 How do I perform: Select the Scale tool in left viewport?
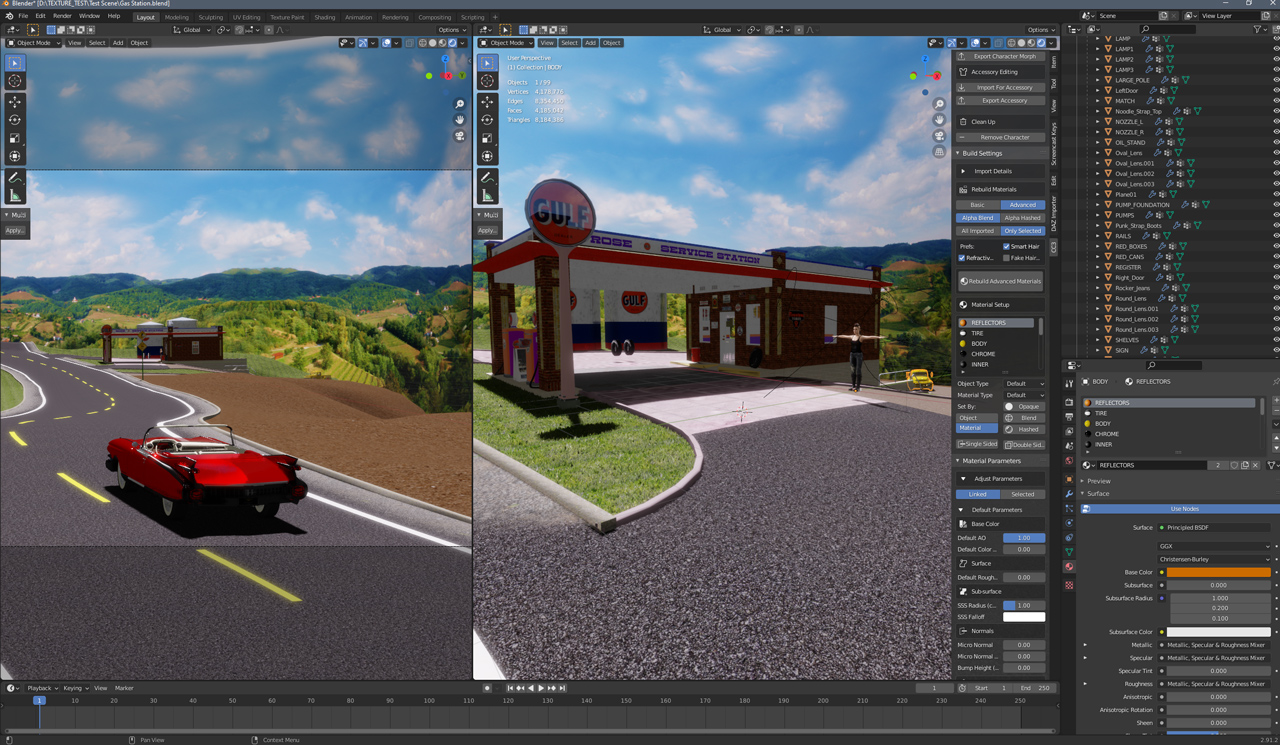point(15,138)
